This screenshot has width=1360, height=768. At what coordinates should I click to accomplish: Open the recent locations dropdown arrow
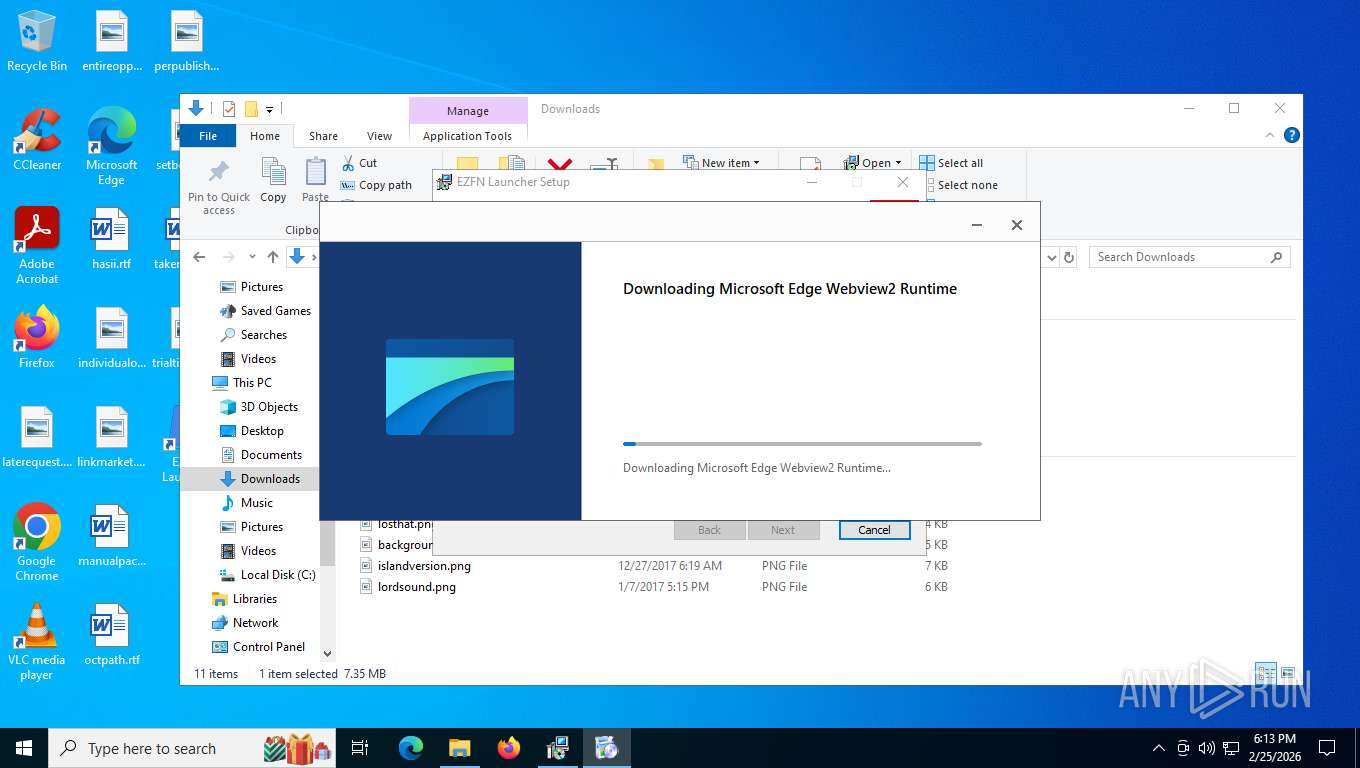pos(252,257)
